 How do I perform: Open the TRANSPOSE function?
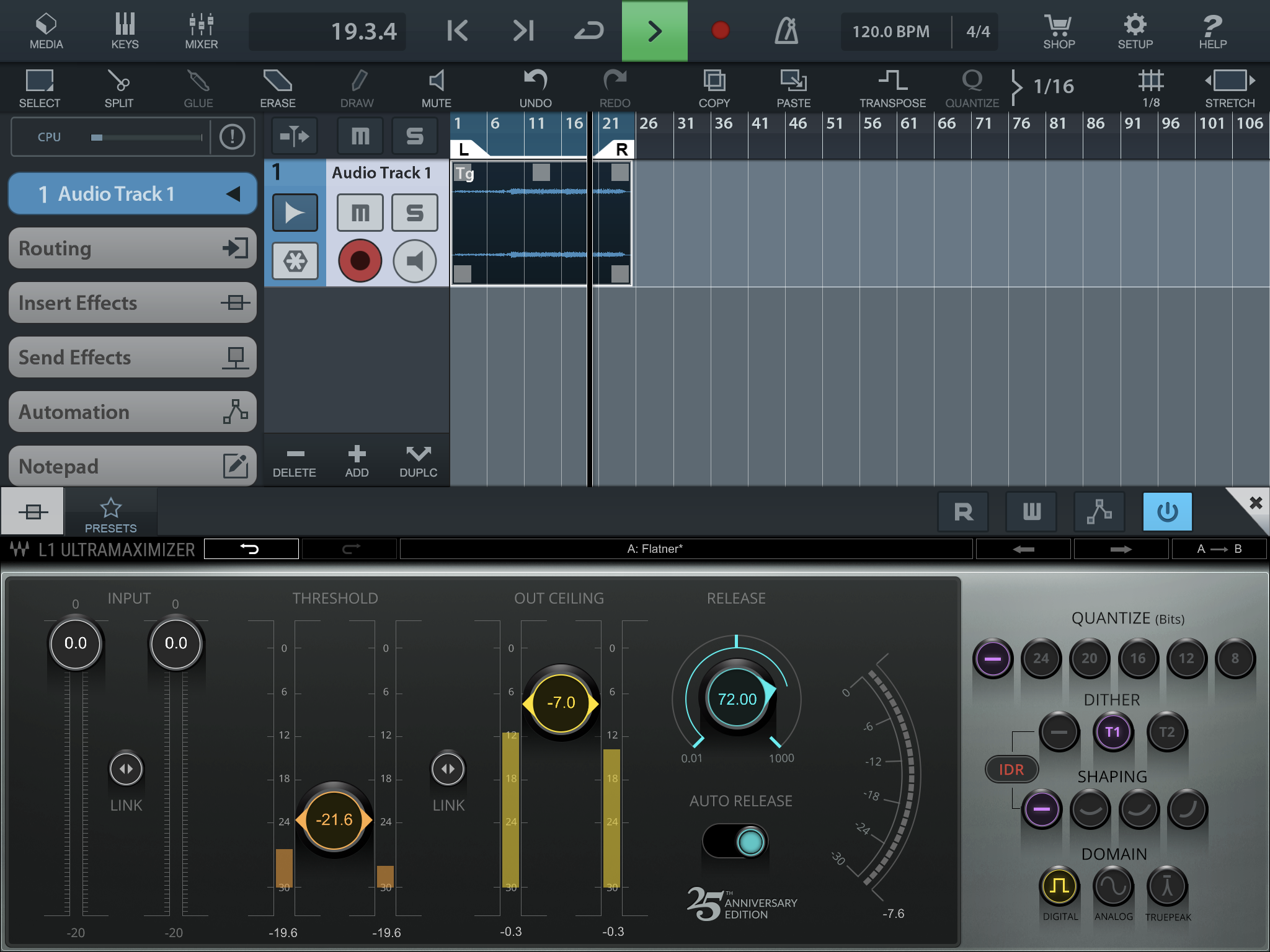click(x=892, y=89)
